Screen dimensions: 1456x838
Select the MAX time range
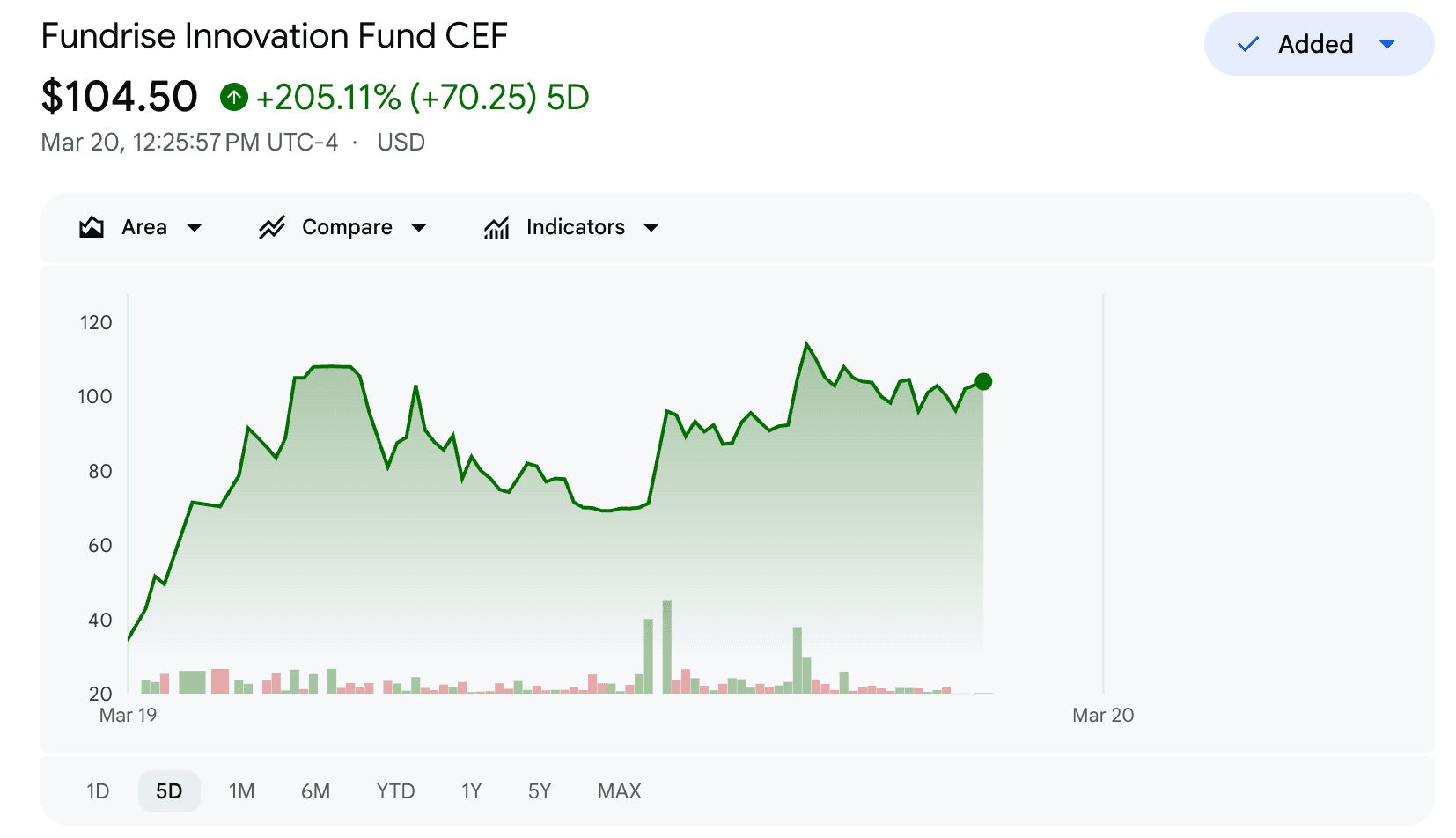pyautogui.click(x=619, y=791)
